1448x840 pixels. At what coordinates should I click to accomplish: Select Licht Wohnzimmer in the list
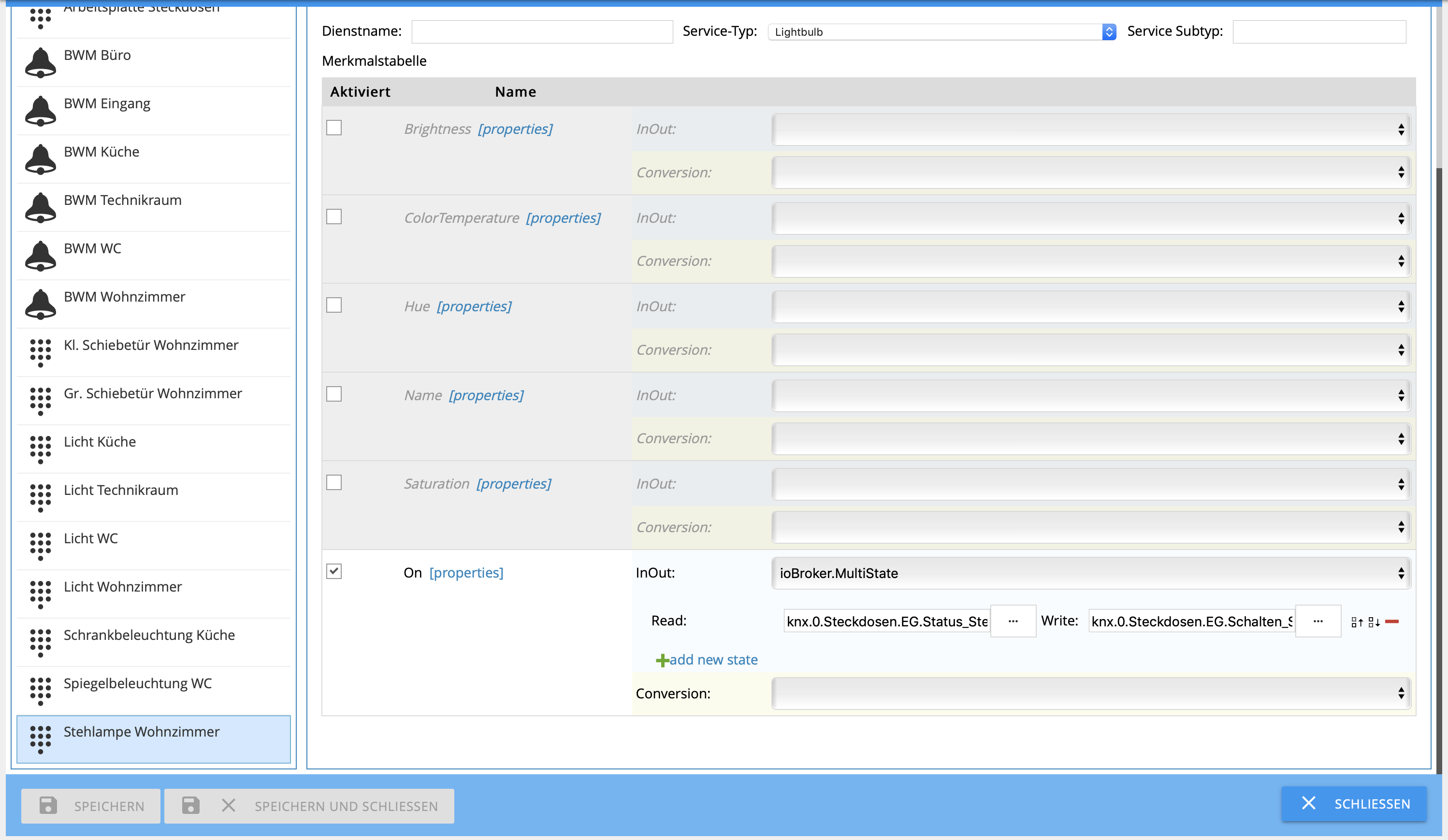tap(122, 587)
